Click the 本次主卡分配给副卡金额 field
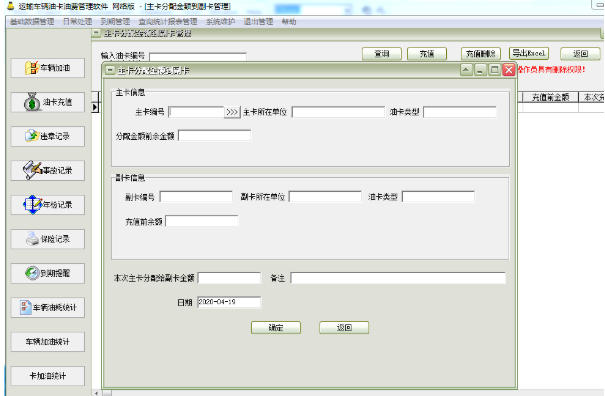The width and height of the screenshot is (605, 396). point(229,278)
